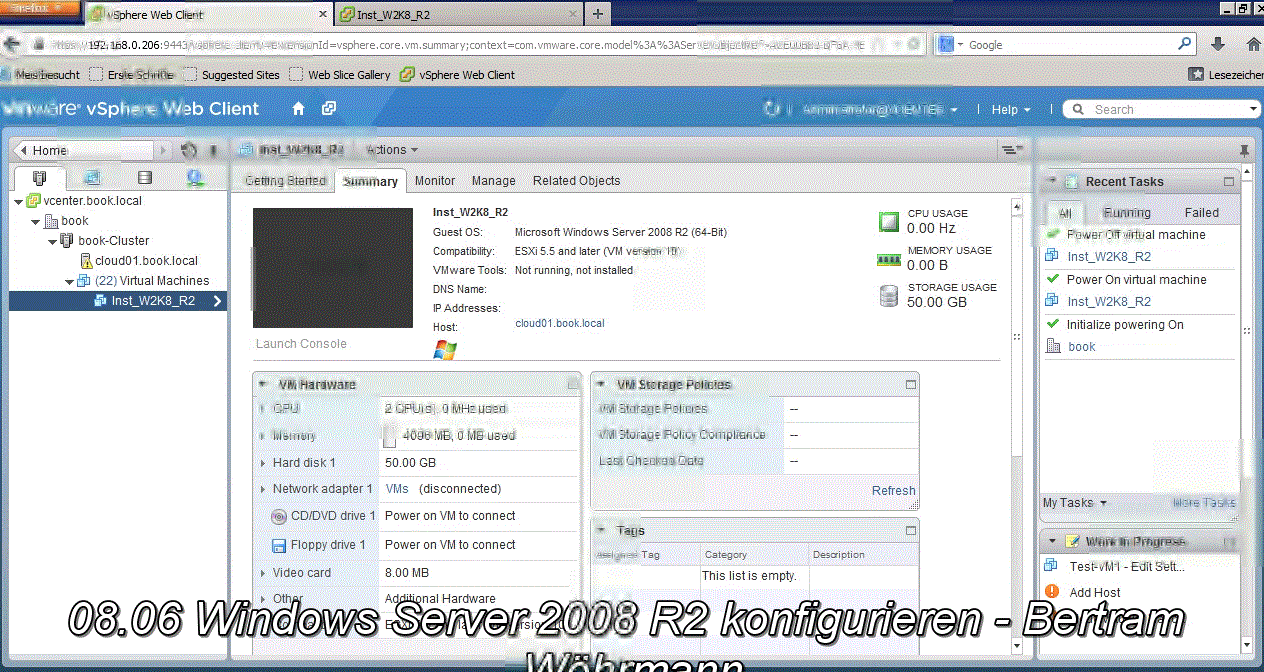
Task: Switch to the Manage tab
Action: 494,181
